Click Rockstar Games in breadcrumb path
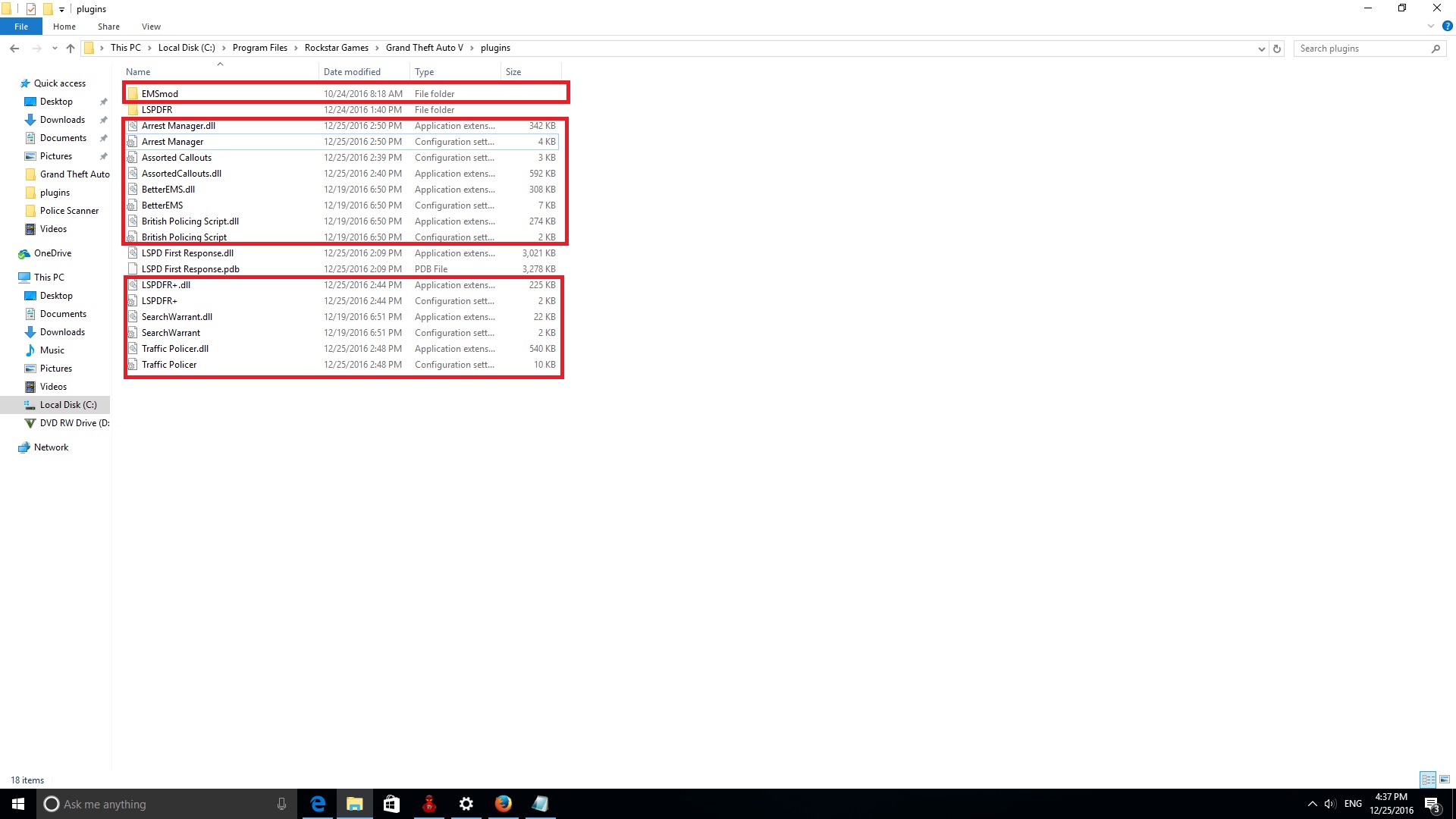 click(336, 48)
